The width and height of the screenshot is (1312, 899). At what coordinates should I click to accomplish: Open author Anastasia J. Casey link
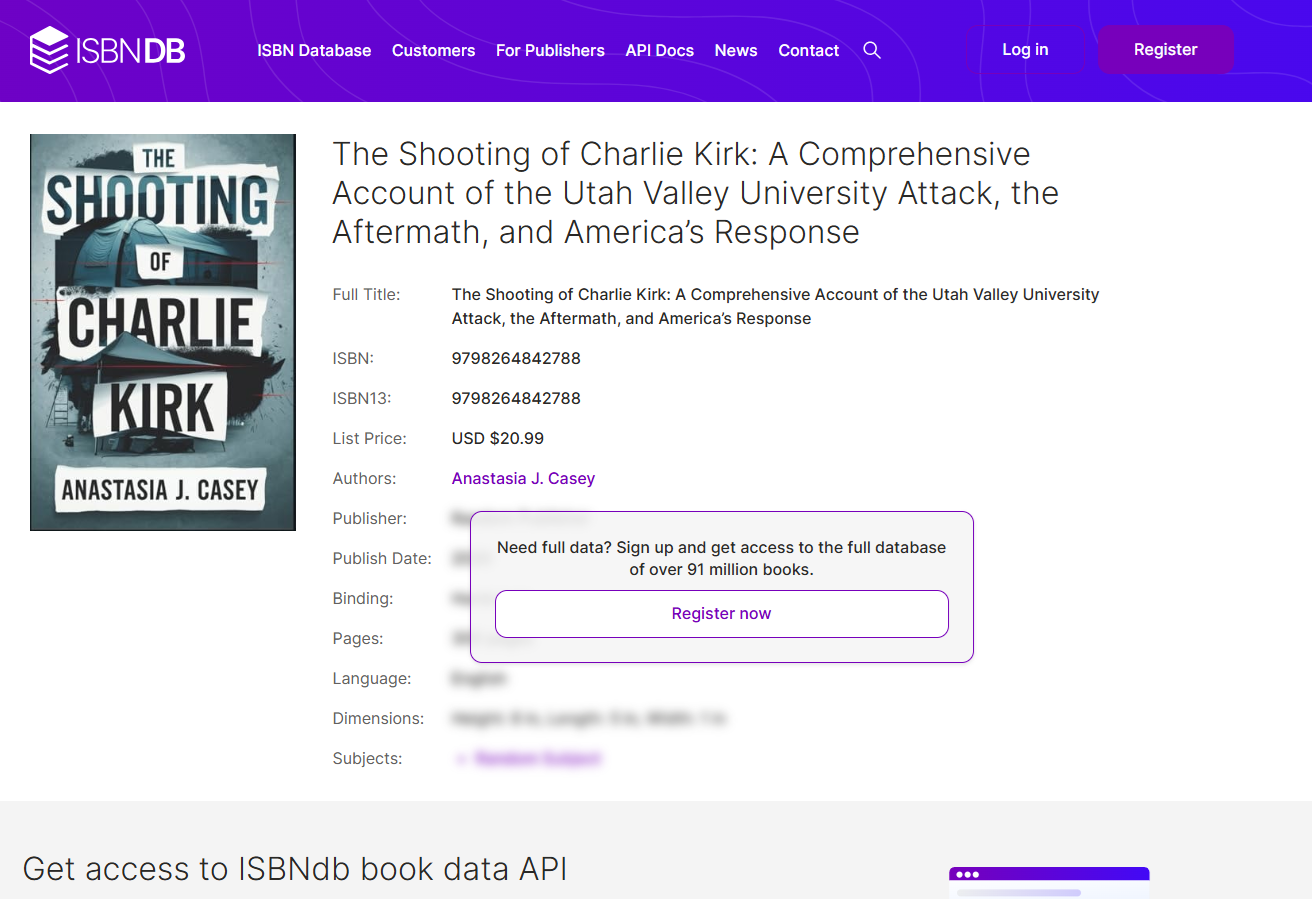coord(523,478)
